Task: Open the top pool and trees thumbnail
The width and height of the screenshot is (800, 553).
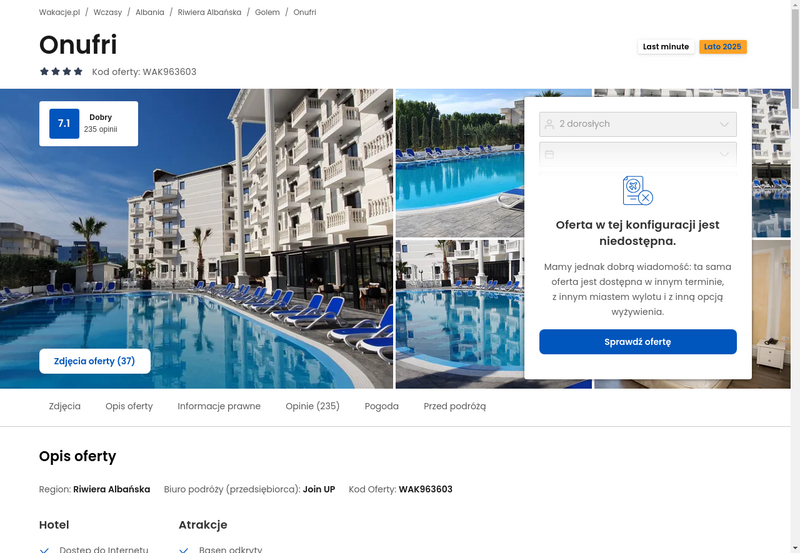Action: coord(459,163)
